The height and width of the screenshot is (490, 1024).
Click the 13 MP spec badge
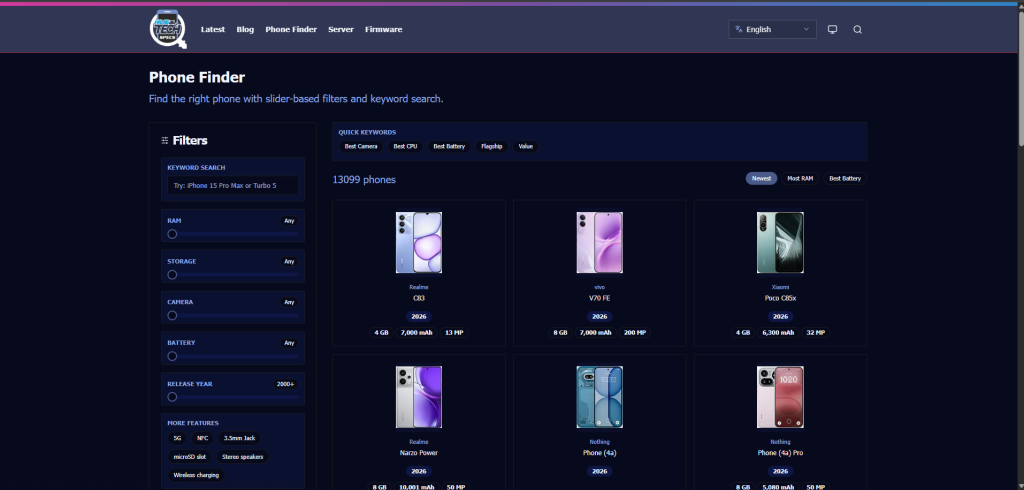pos(454,333)
